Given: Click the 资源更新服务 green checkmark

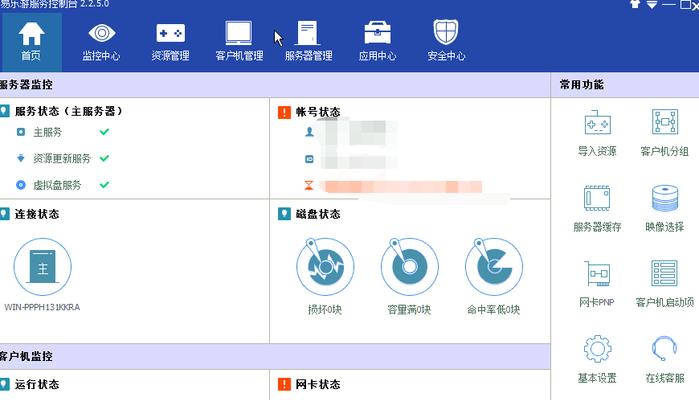Looking at the screenshot, I should 104,158.
